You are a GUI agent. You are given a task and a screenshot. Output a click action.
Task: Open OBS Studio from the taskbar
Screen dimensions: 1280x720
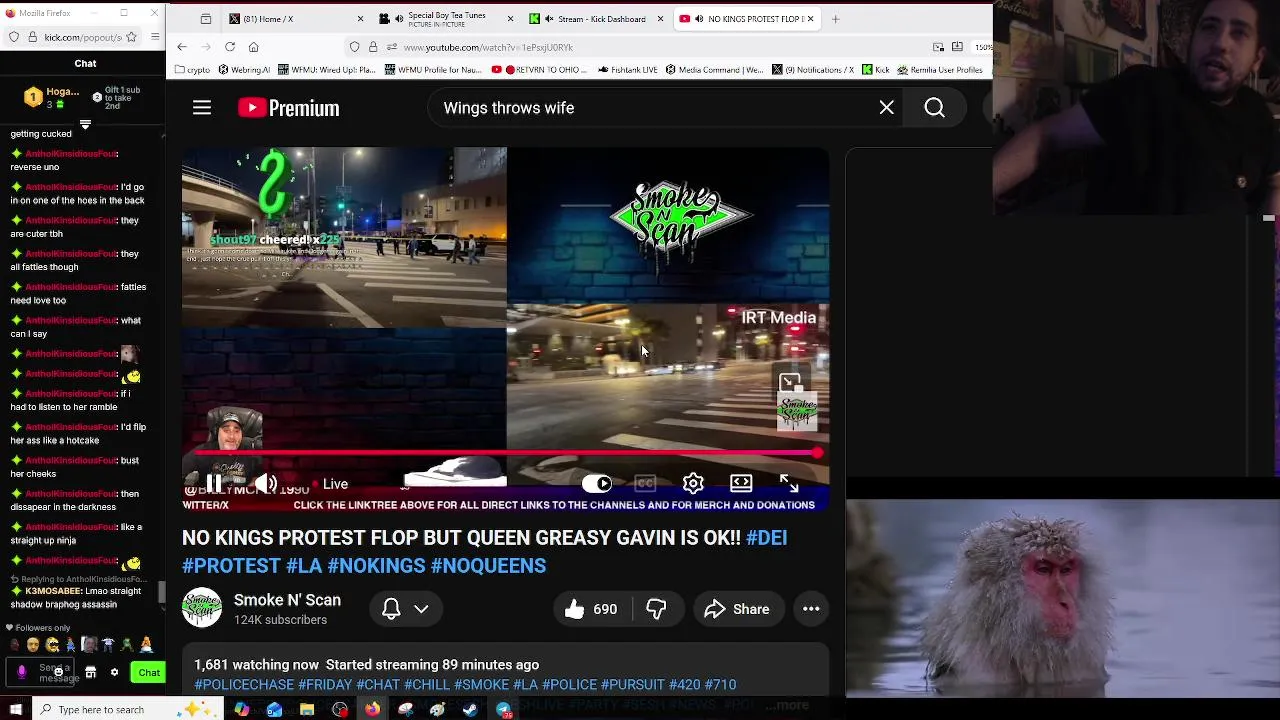[x=340, y=710]
